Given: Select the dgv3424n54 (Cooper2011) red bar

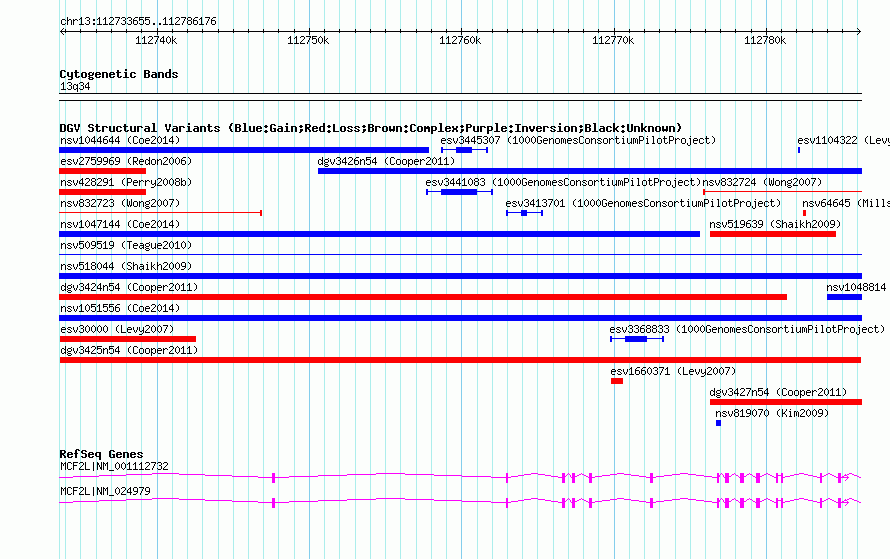Looking at the screenshot, I should (x=423, y=297).
